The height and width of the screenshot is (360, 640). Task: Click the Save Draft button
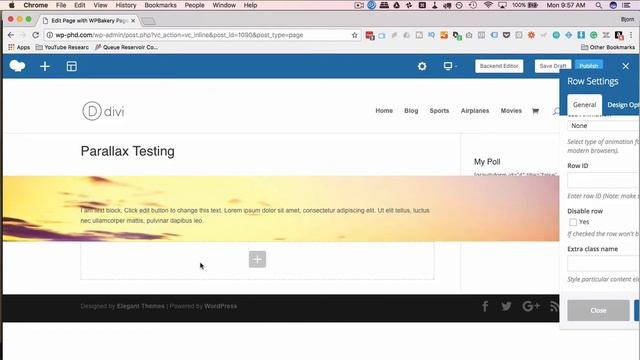(553, 66)
